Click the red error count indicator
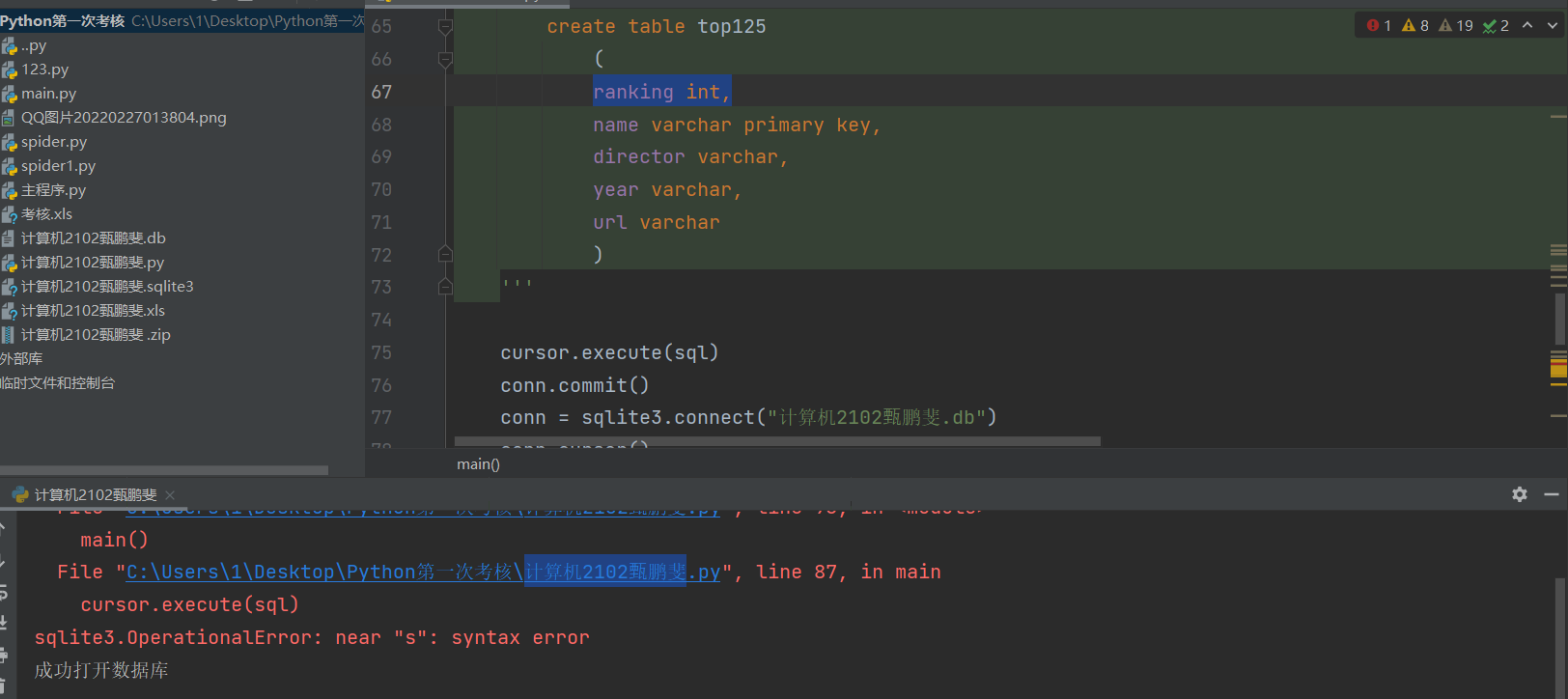This screenshot has height=699, width=1568. [1379, 26]
